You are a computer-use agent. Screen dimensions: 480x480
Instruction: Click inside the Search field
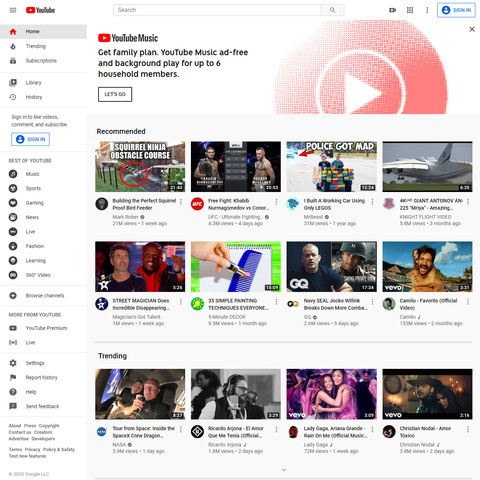(217, 10)
